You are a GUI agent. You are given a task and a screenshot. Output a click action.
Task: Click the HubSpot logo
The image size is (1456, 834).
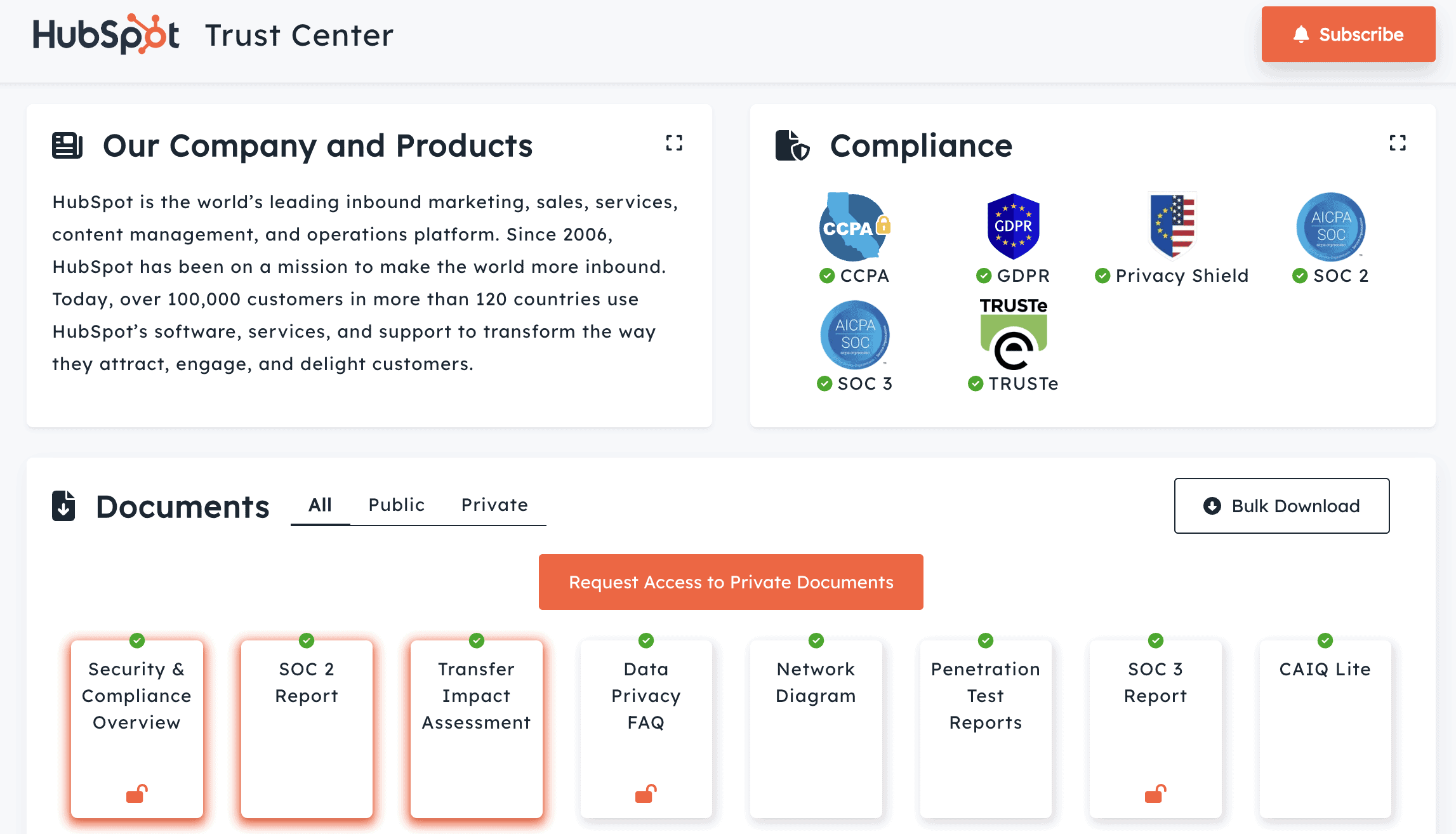pos(106,34)
